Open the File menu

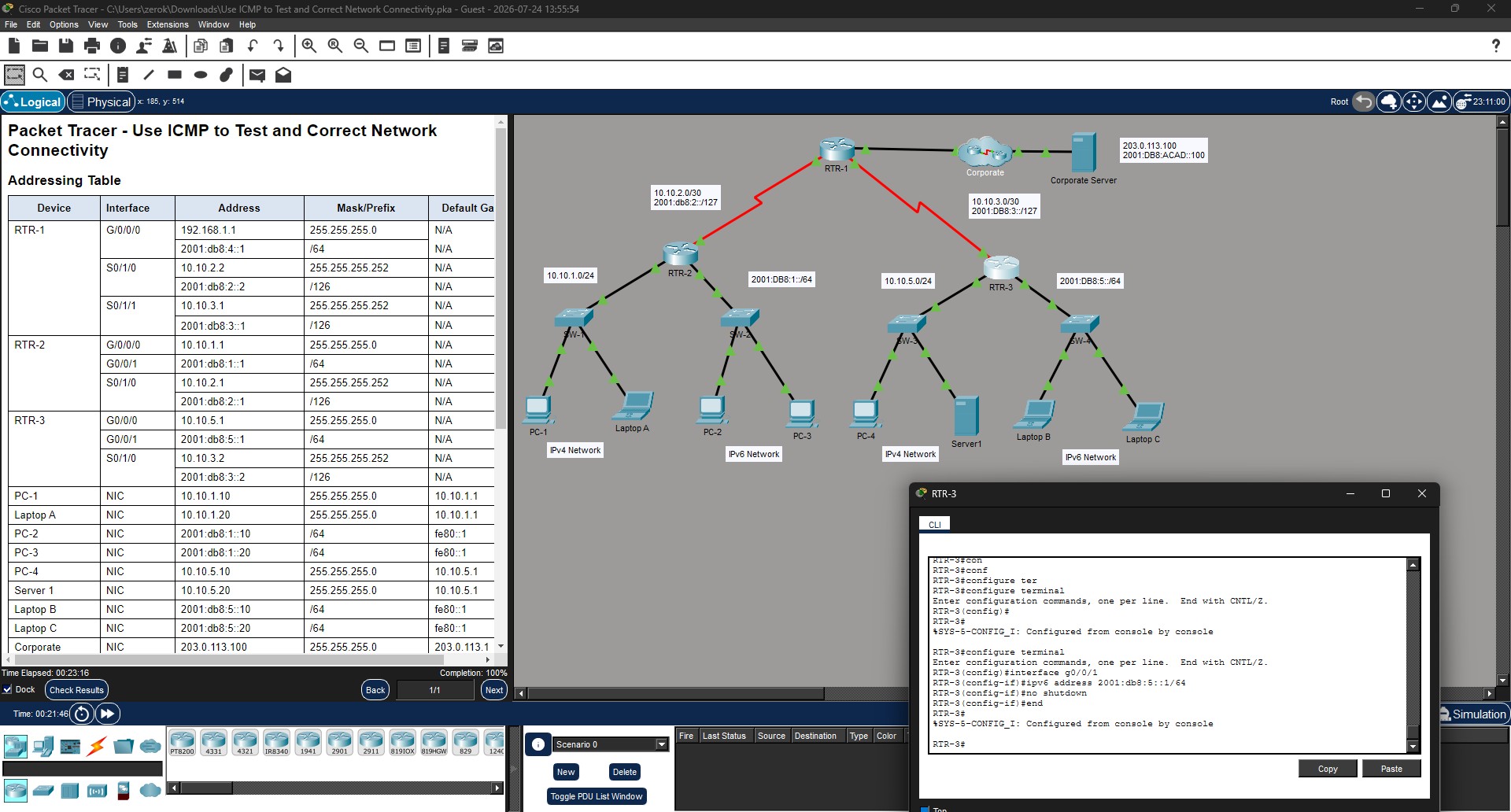pos(11,24)
